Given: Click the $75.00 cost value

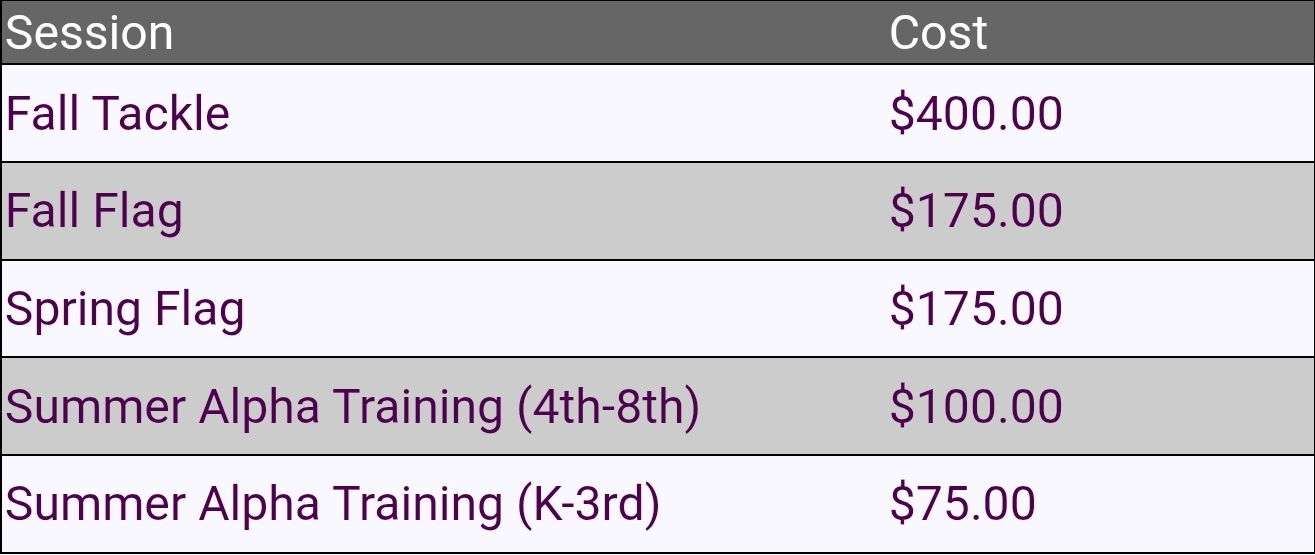Looking at the screenshot, I should coord(962,504).
